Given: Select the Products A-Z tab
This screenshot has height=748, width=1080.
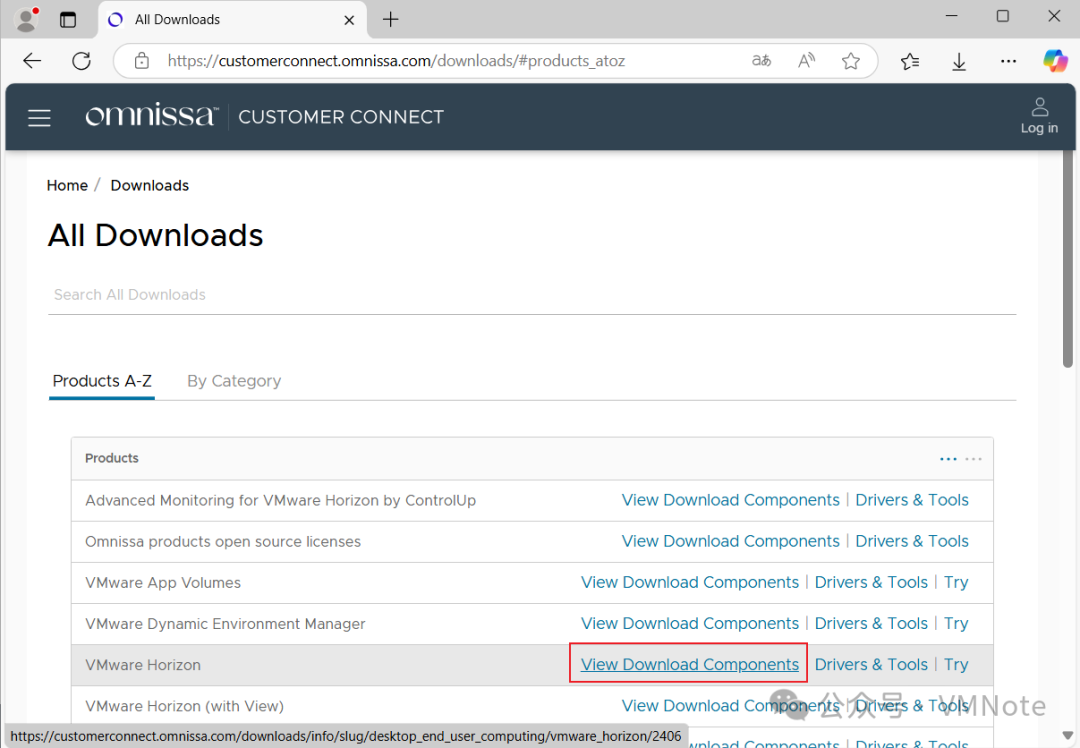Looking at the screenshot, I should (102, 381).
